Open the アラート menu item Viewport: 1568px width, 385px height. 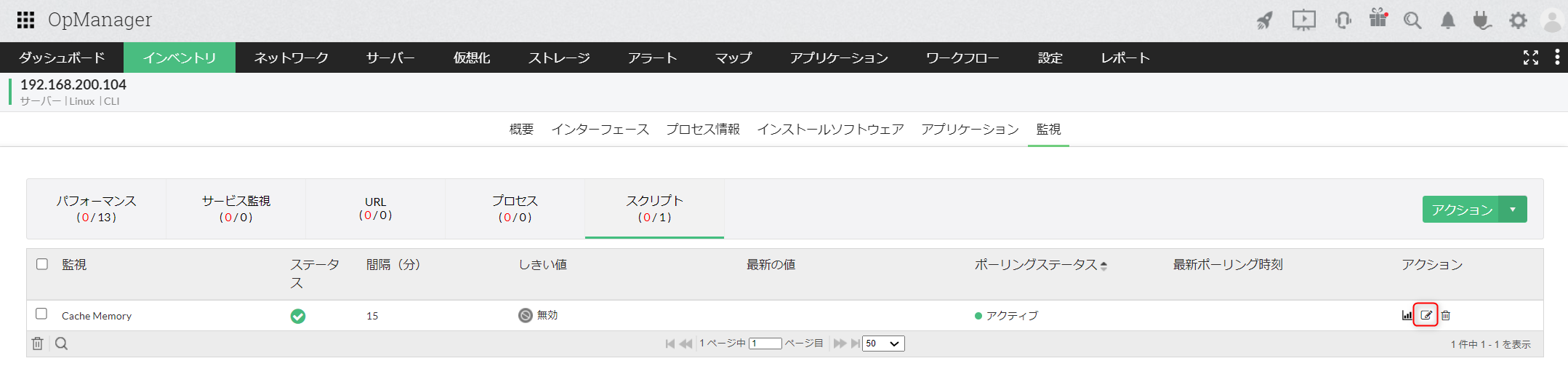(652, 57)
